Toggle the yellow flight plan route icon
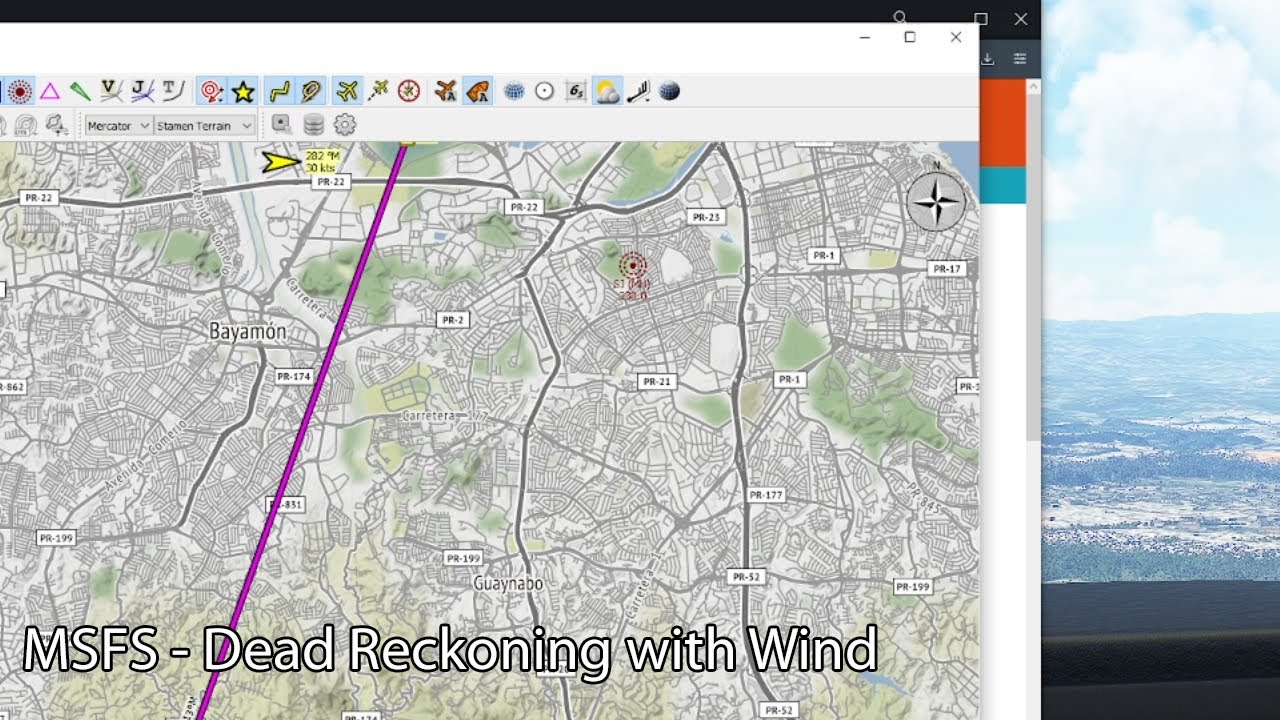1280x720 pixels. [x=280, y=92]
